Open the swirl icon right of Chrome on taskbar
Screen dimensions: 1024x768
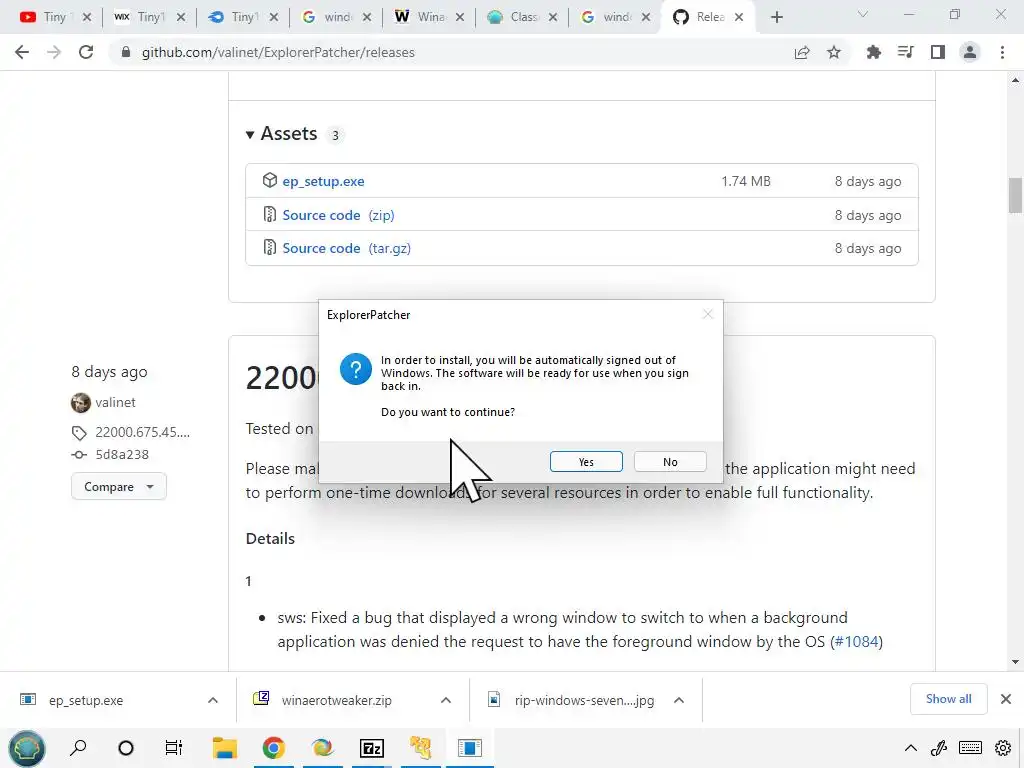pyautogui.click(x=322, y=748)
